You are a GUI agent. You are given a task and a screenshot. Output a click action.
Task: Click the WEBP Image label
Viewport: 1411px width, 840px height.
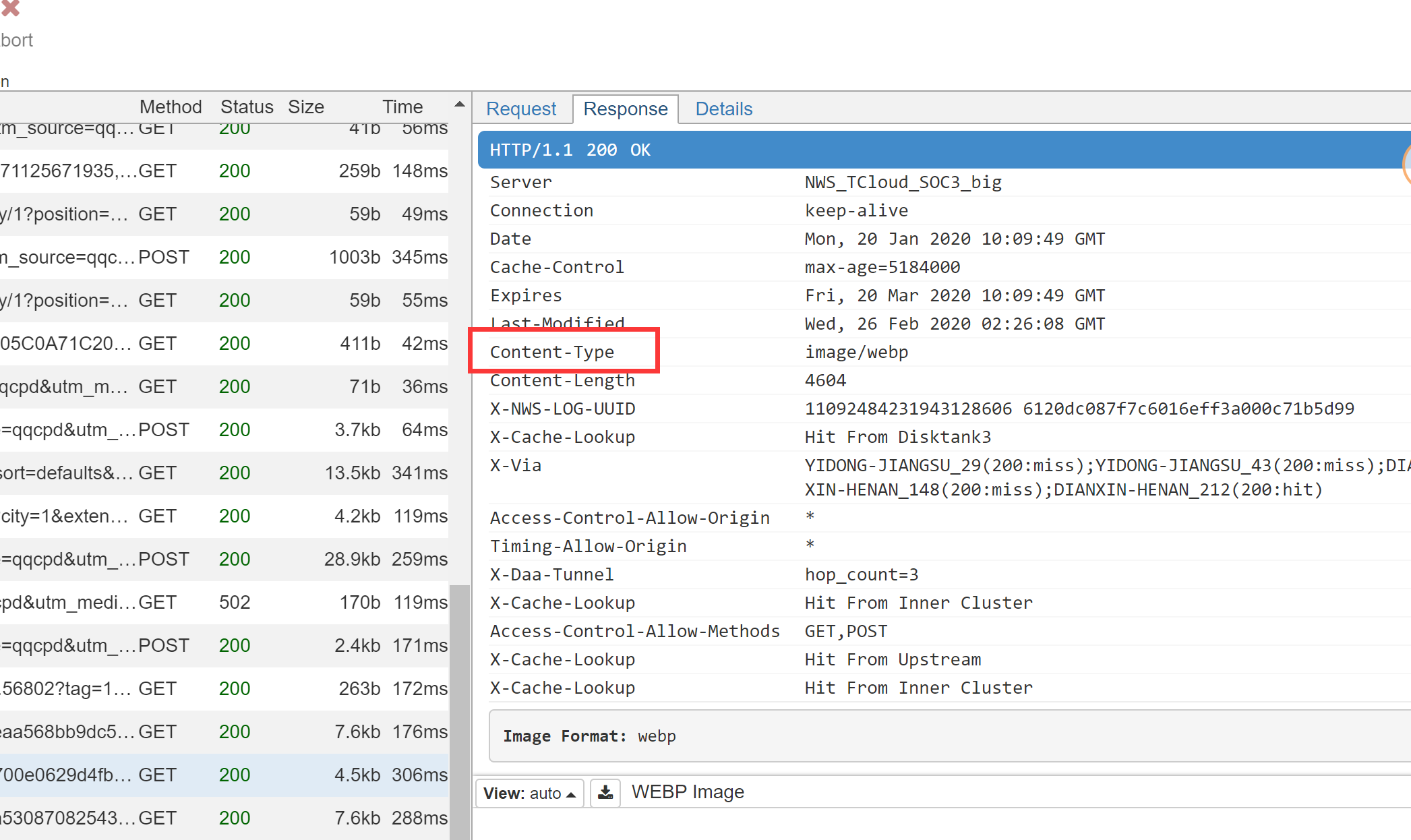(687, 791)
